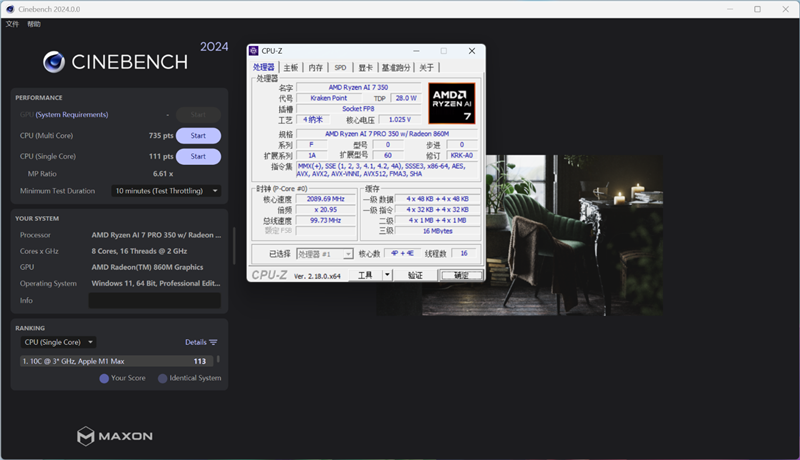Viewport: 800px width, 460px height.
Task: Start the CPU Single Core test
Action: (x=198, y=157)
